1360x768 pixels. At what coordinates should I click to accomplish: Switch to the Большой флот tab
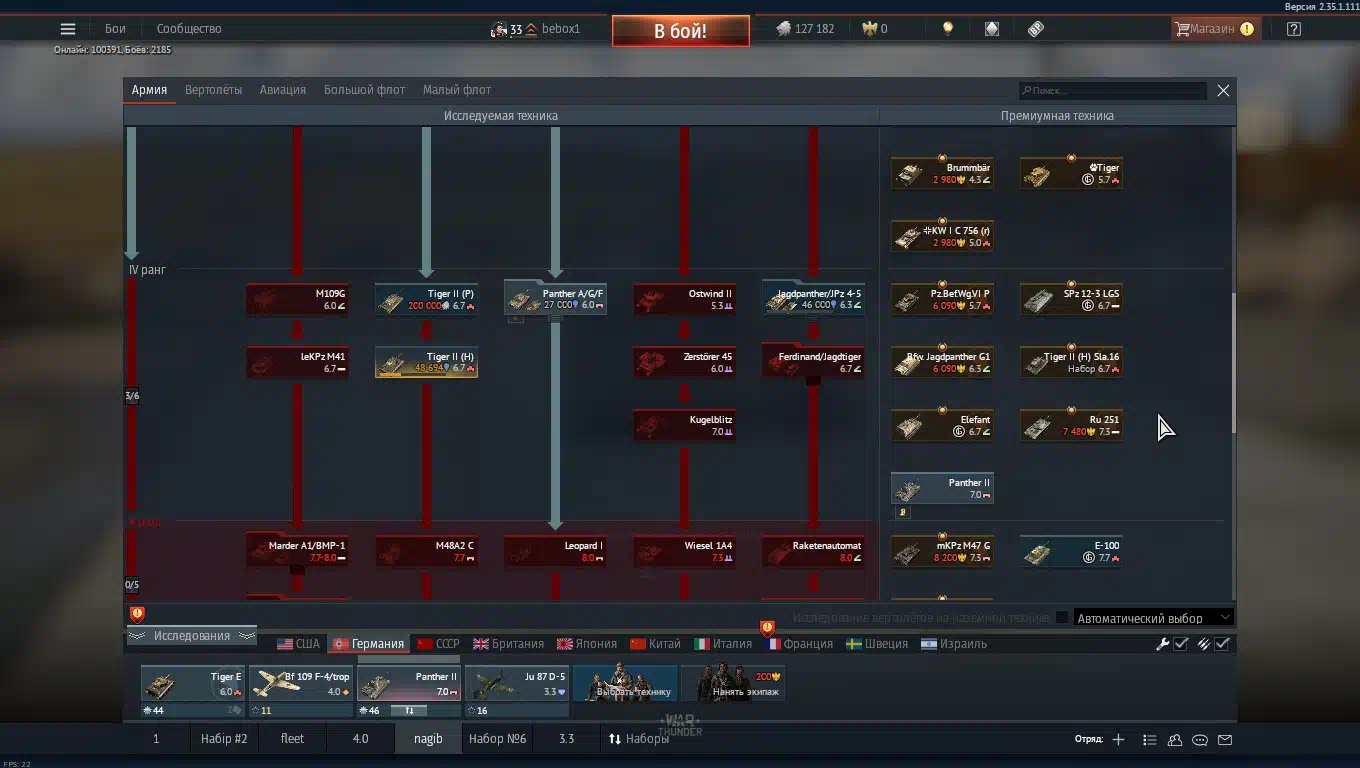364,90
